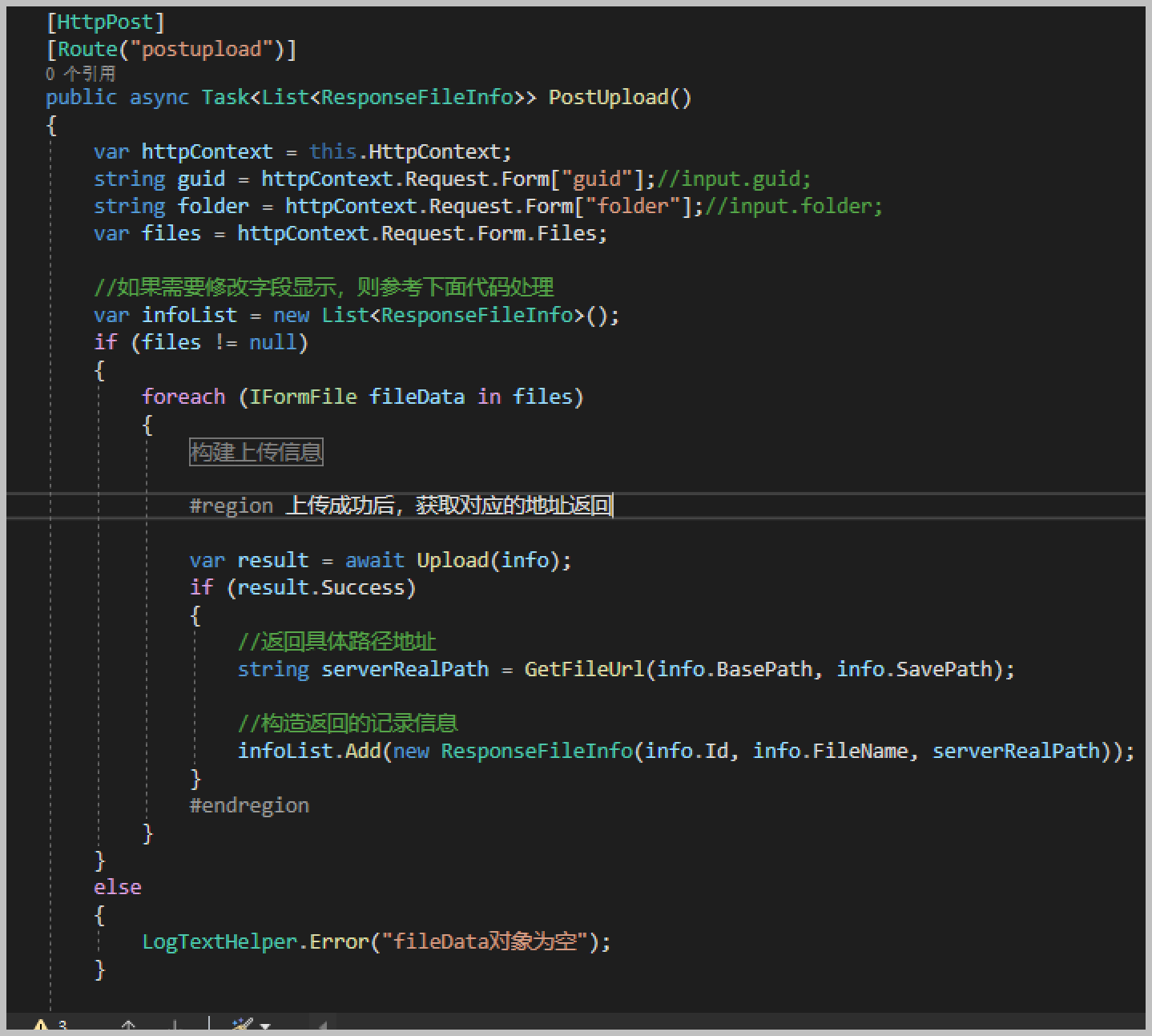This screenshot has width=1152, height=1036.
Task: Click the warning count indicator at bottom
Action: click(50, 1025)
